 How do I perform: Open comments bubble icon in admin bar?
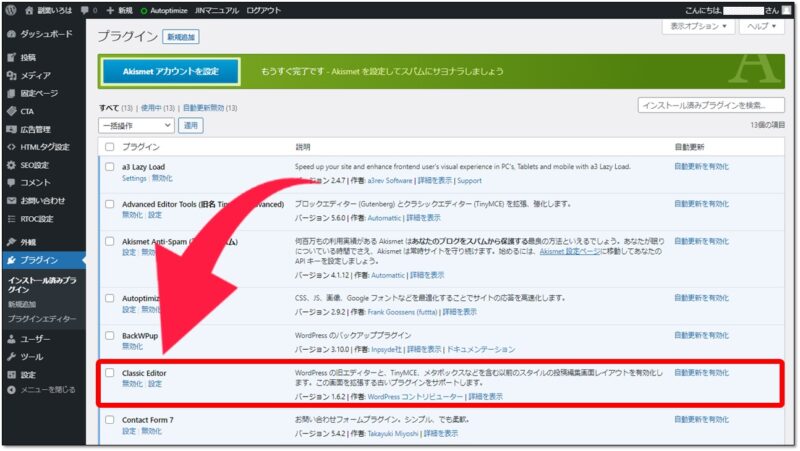click(x=84, y=10)
